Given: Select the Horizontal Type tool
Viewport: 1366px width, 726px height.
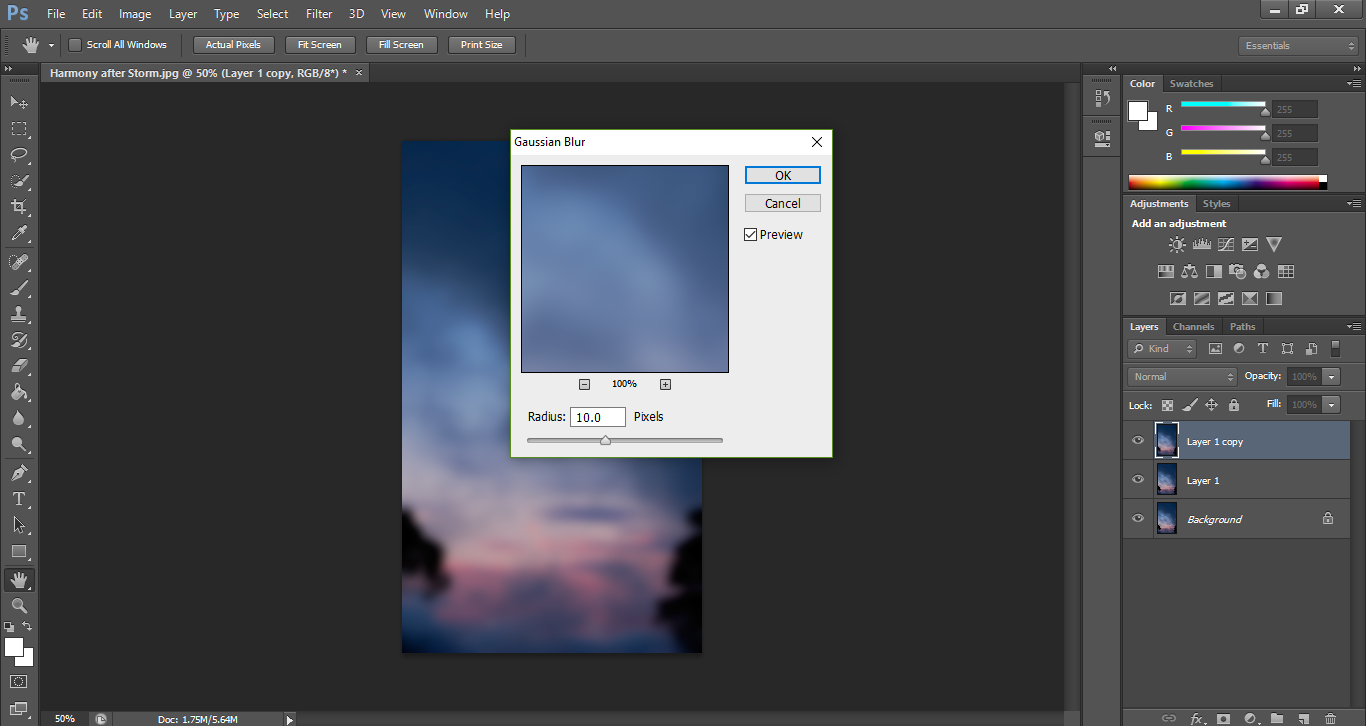Looking at the screenshot, I should tap(19, 499).
